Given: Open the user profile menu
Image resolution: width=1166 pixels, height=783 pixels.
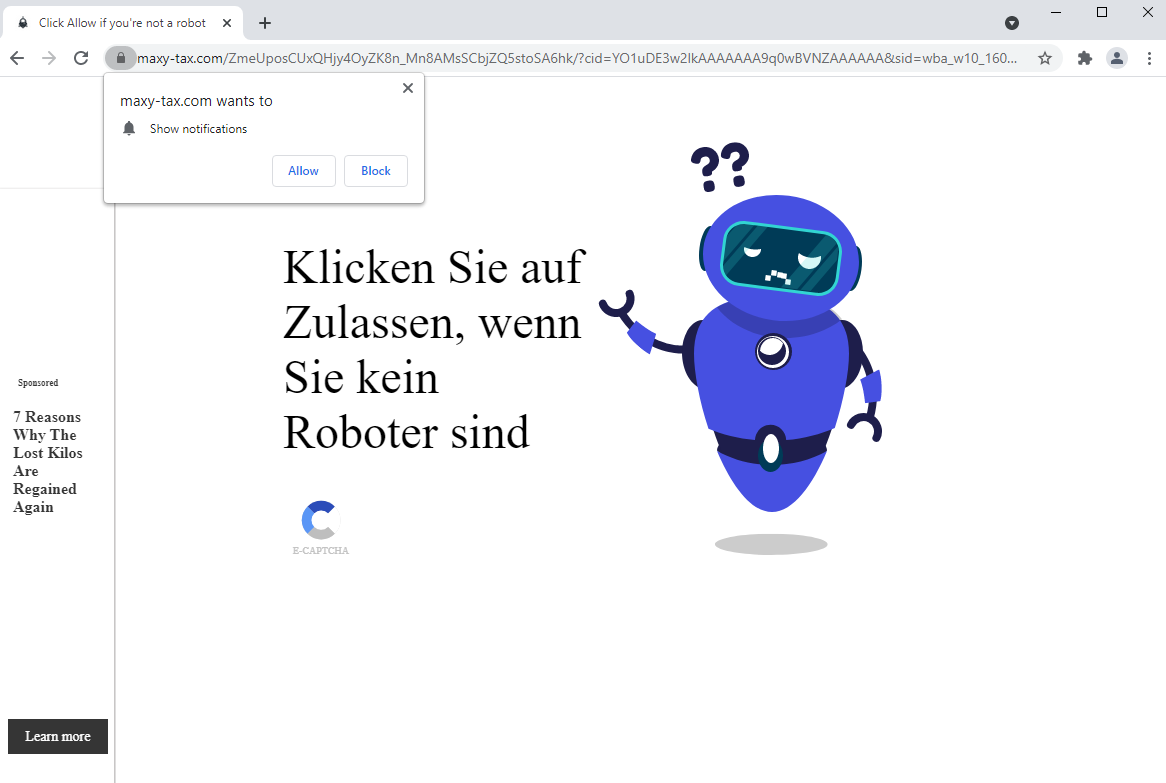Looking at the screenshot, I should pos(1117,58).
